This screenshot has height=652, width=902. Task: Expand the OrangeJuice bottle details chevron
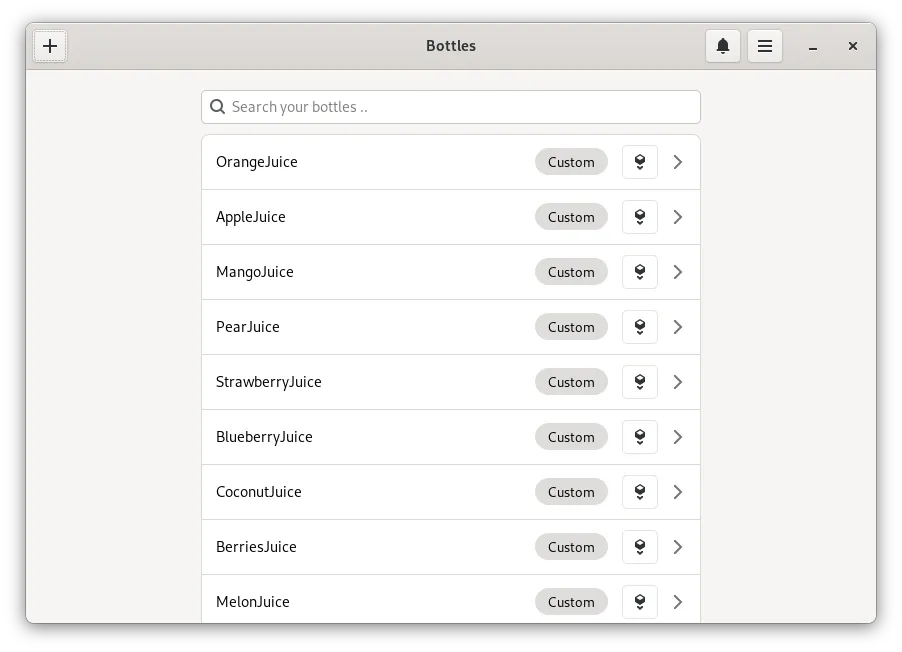[x=678, y=162]
